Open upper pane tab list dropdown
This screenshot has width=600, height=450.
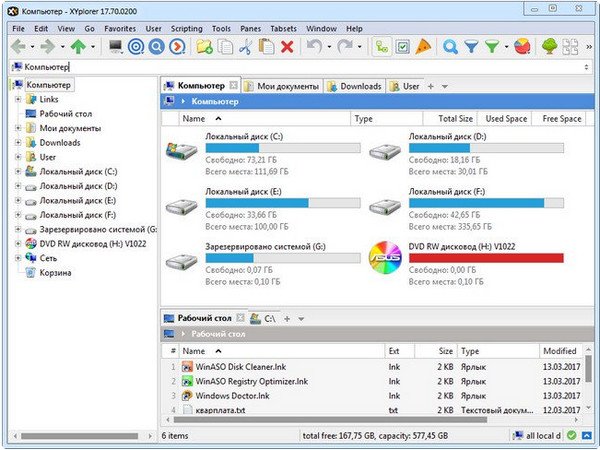(x=445, y=86)
